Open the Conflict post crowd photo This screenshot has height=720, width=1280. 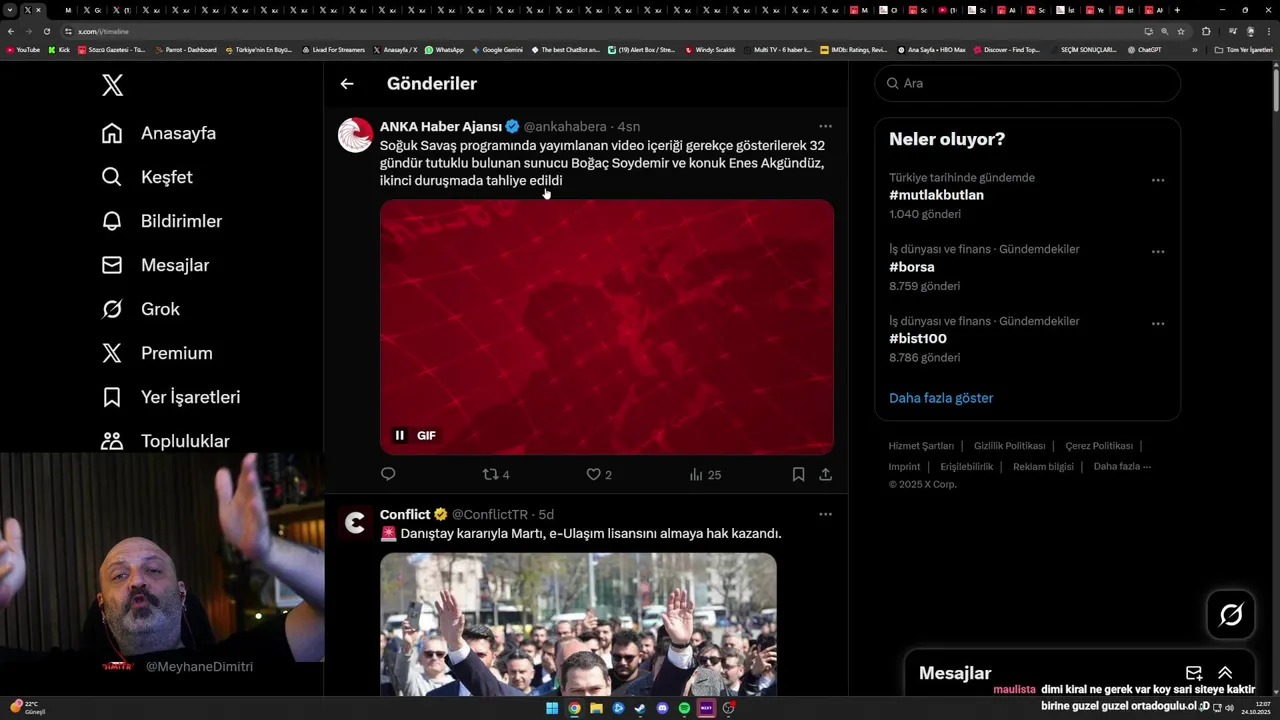[x=578, y=624]
